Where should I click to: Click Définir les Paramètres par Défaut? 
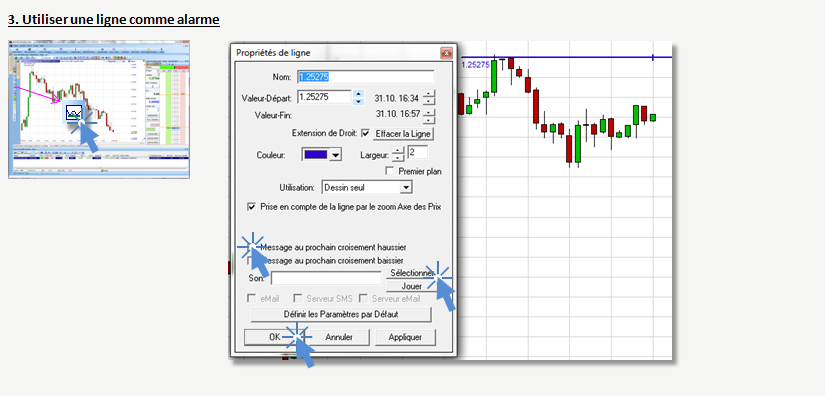341,314
